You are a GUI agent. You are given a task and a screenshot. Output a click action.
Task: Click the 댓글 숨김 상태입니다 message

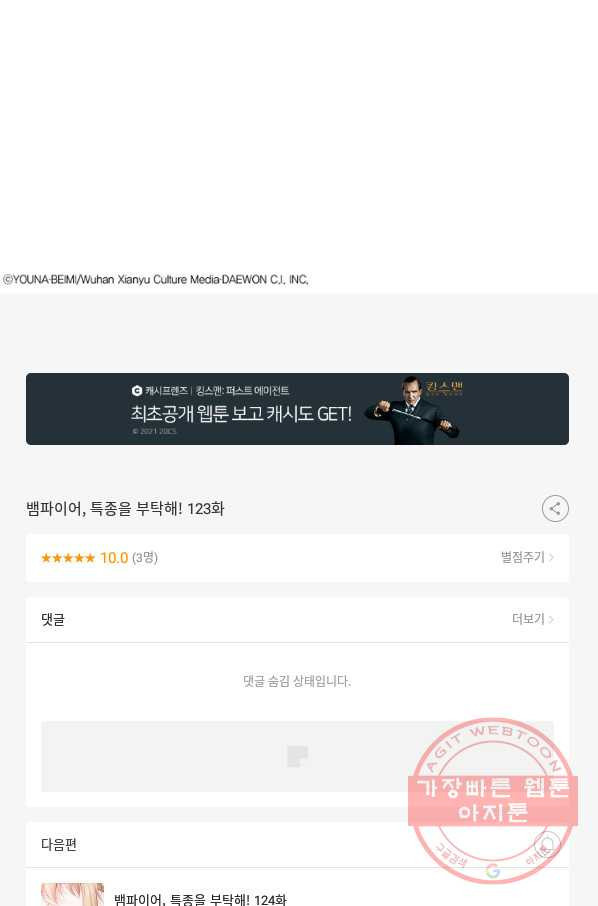click(297, 681)
